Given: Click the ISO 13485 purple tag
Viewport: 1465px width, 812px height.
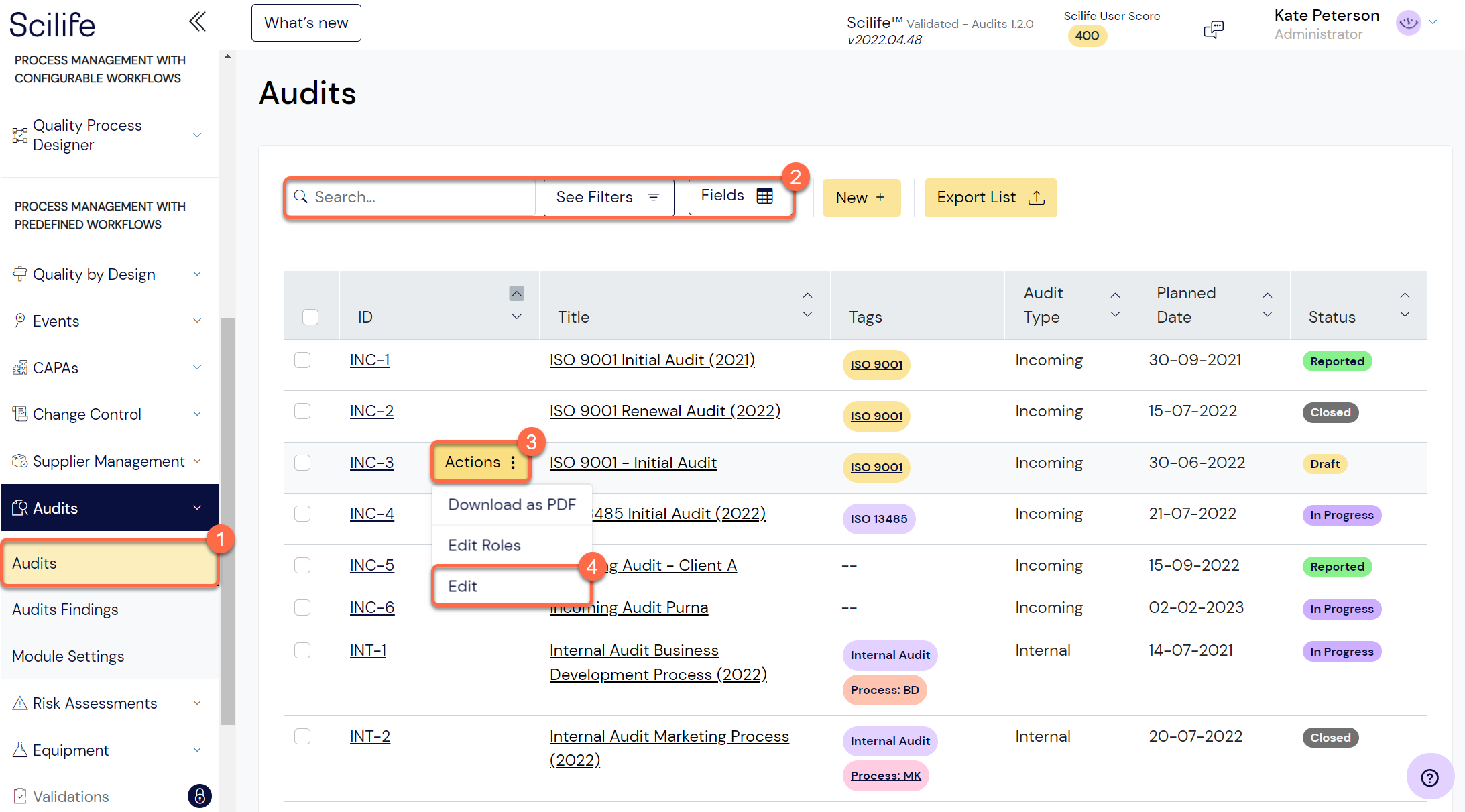Looking at the screenshot, I should point(878,518).
